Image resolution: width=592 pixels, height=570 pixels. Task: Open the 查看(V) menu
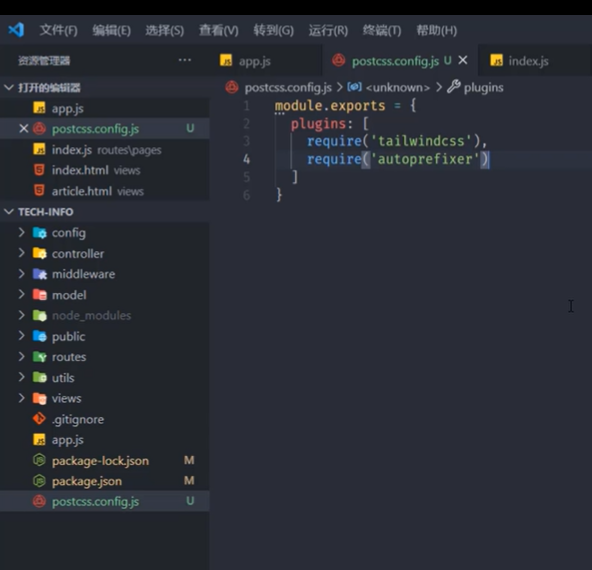(219, 30)
